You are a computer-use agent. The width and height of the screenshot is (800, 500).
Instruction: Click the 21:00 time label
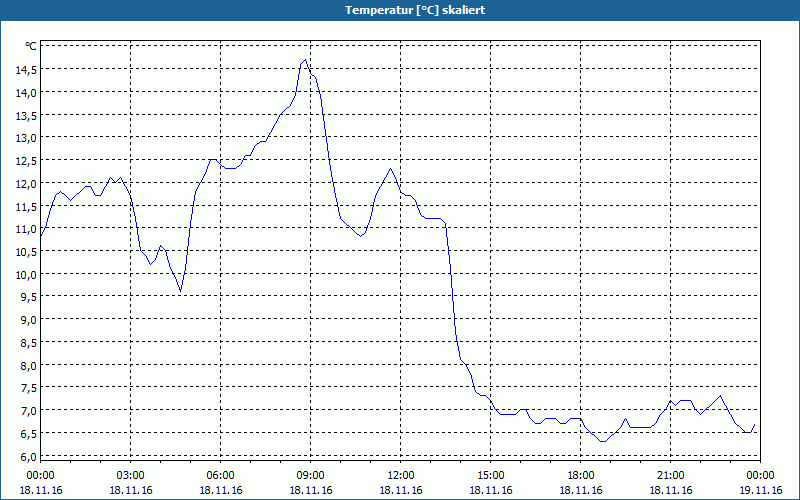(670, 476)
